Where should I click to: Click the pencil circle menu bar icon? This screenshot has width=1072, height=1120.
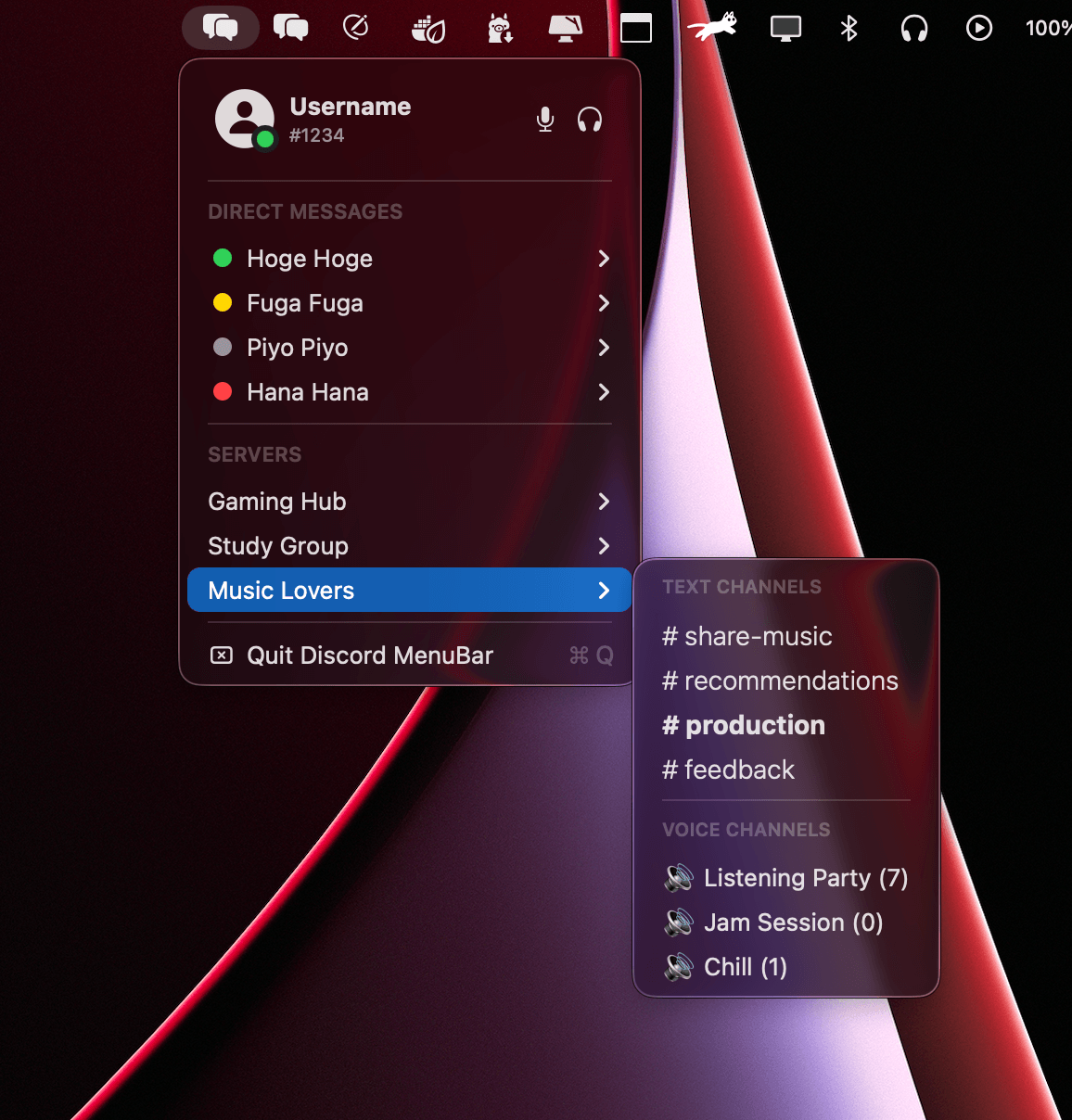[356, 28]
